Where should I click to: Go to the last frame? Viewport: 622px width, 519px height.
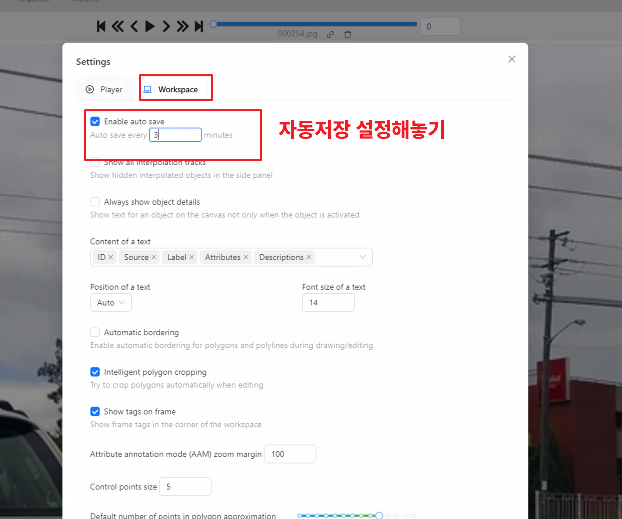click(x=199, y=26)
